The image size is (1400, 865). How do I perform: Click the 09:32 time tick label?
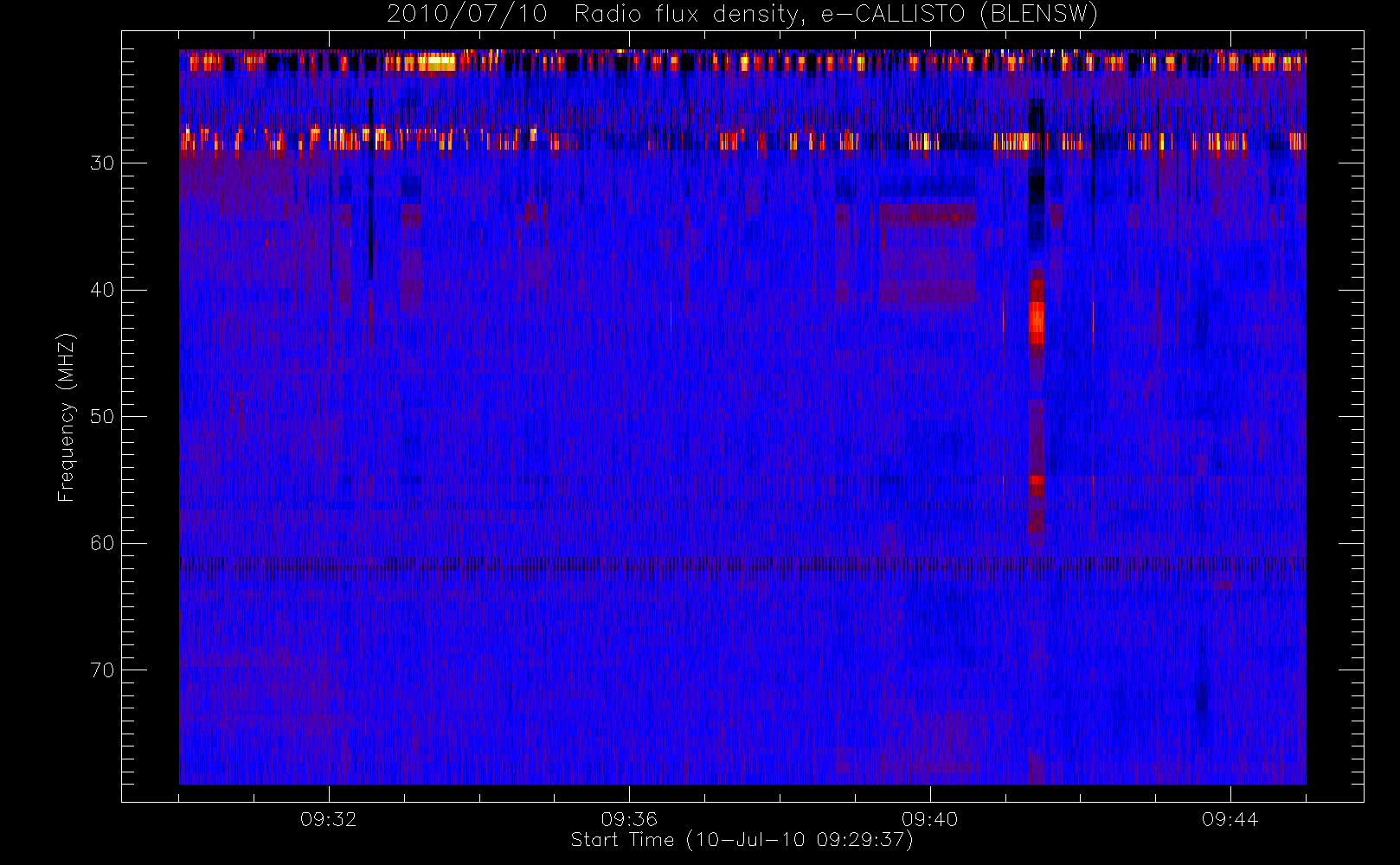tap(329, 819)
